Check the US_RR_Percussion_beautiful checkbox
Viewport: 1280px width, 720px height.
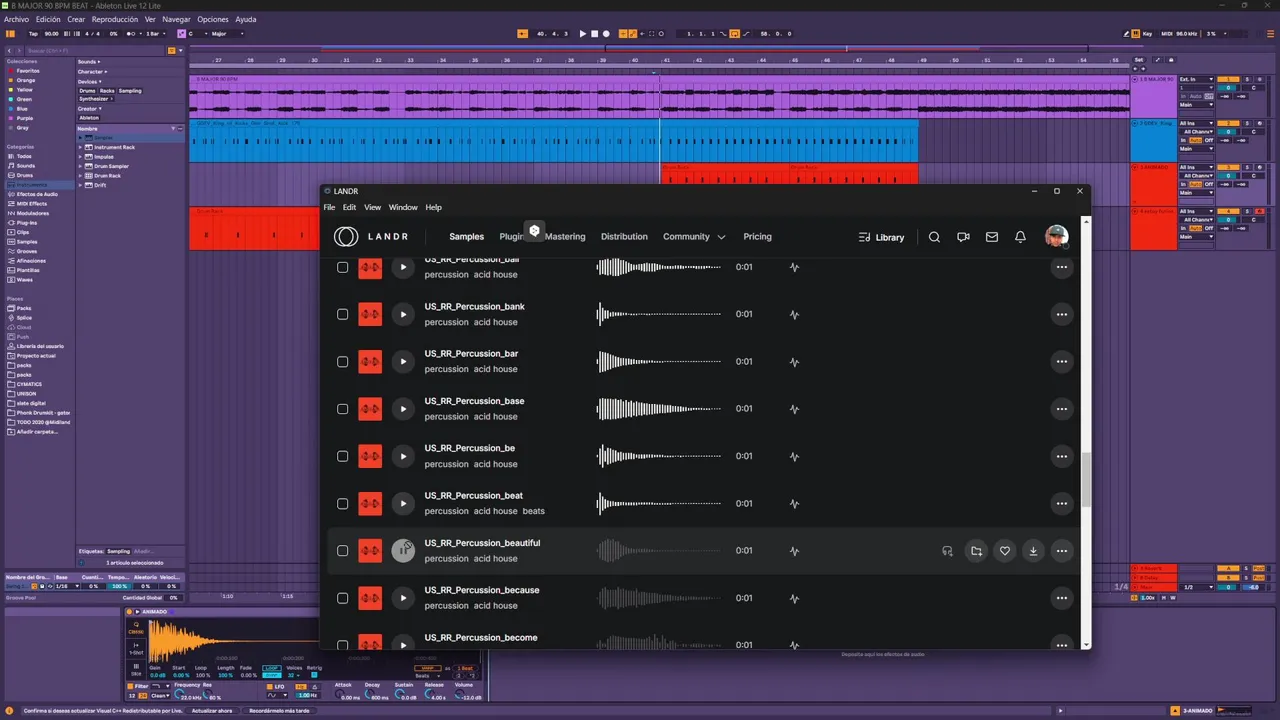342,551
